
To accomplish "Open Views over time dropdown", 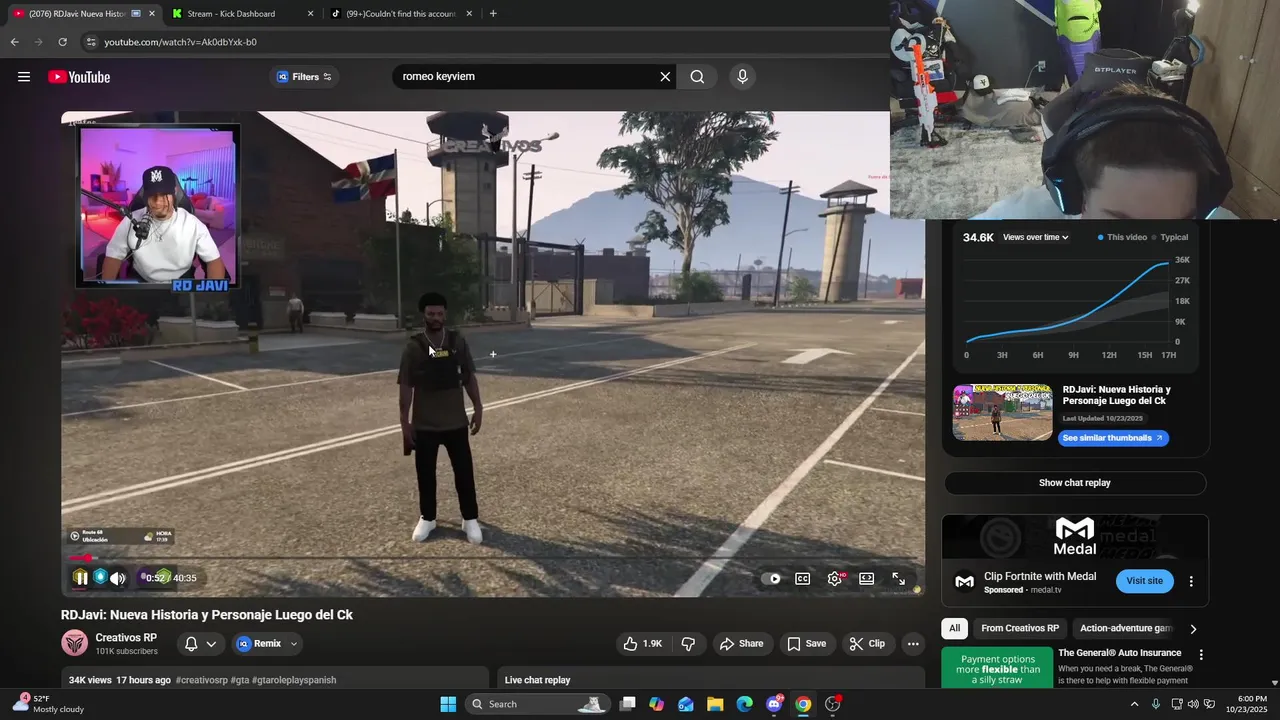I will pos(1036,238).
